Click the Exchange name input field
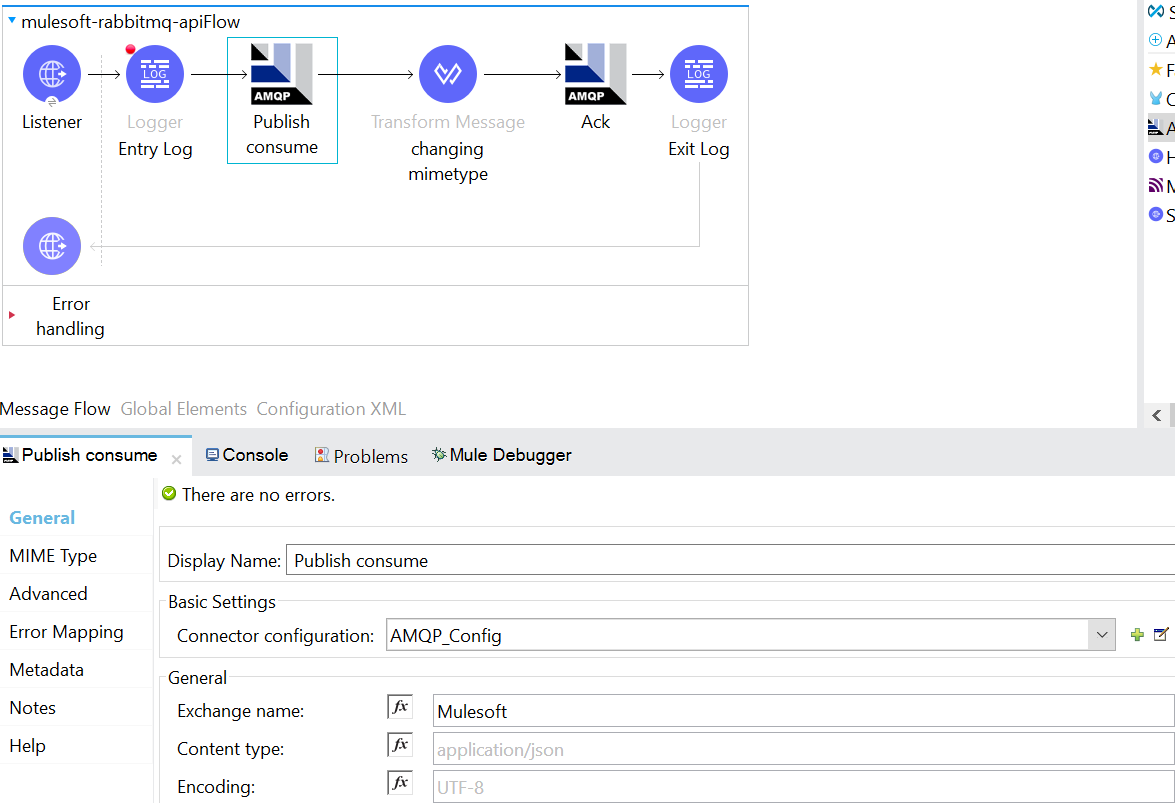Screen dimensions: 1175x803 click(x=802, y=711)
